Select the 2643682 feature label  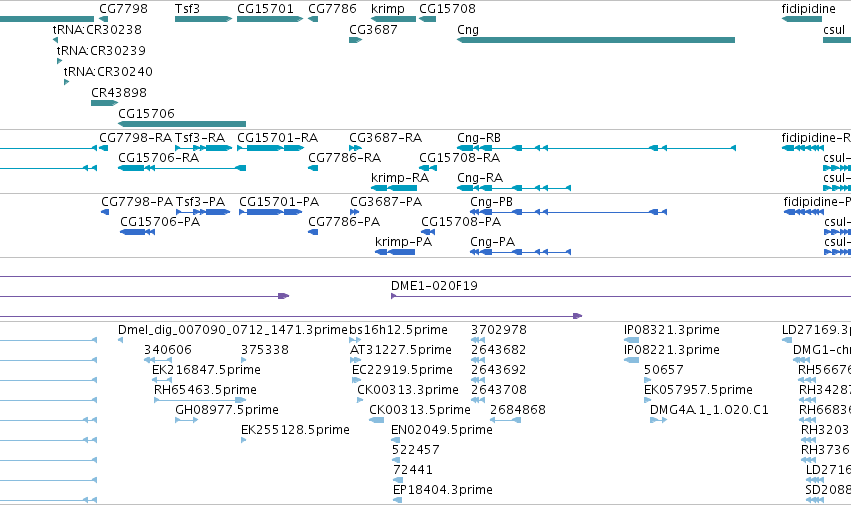point(499,350)
